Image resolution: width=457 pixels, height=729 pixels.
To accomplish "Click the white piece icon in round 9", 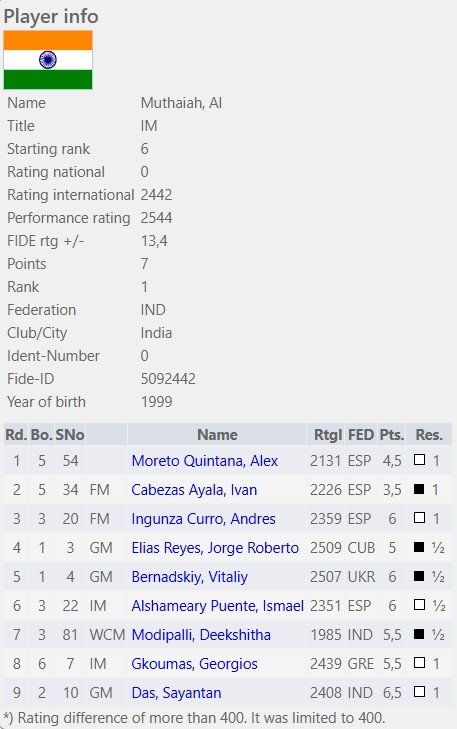I will point(419,691).
